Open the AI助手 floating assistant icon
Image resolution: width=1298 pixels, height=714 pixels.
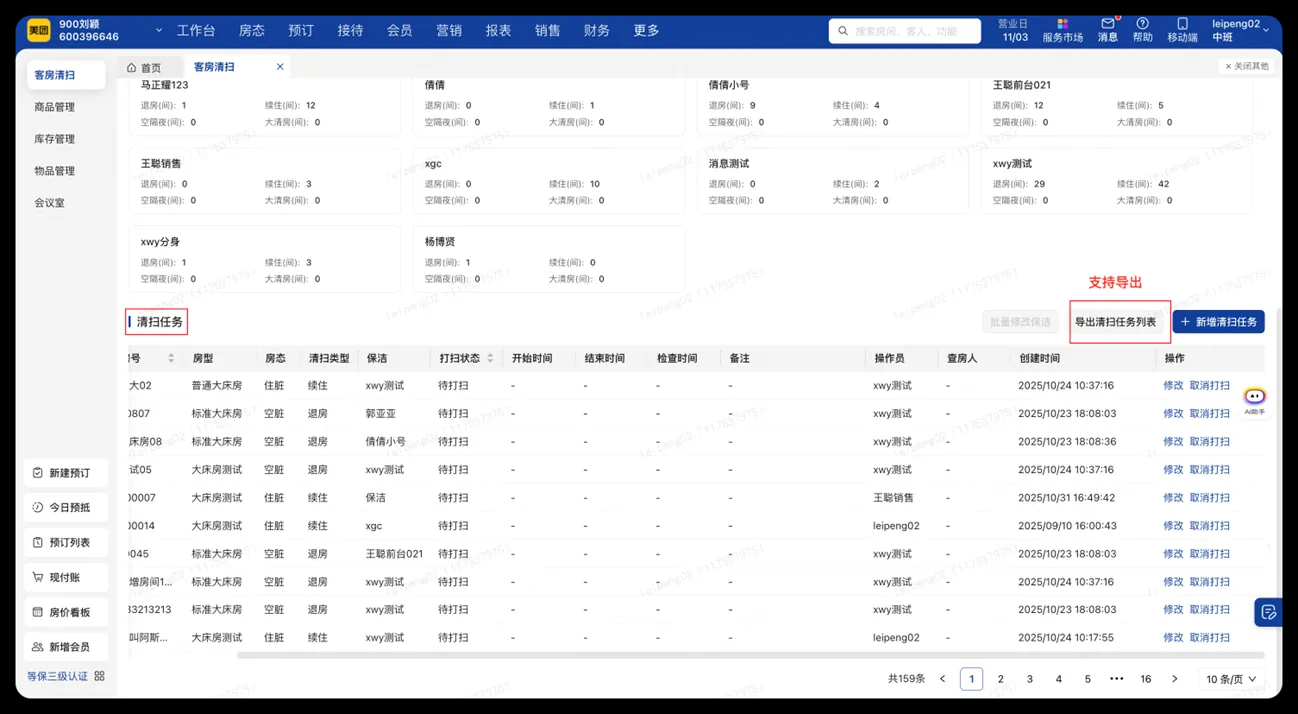[1255, 396]
